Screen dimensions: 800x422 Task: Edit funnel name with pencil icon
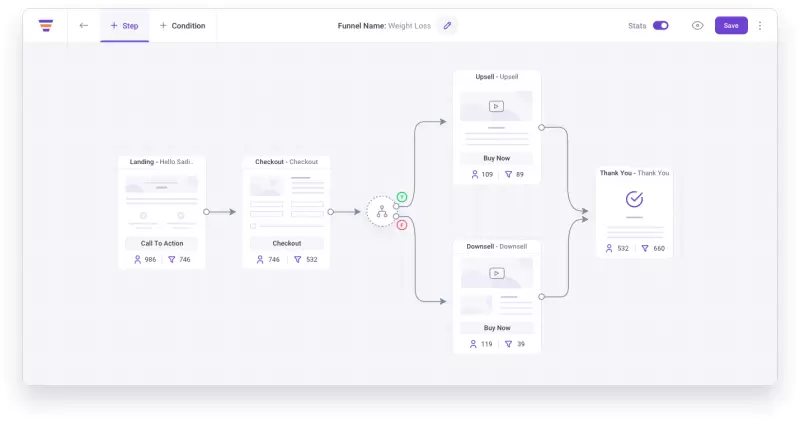tap(447, 26)
